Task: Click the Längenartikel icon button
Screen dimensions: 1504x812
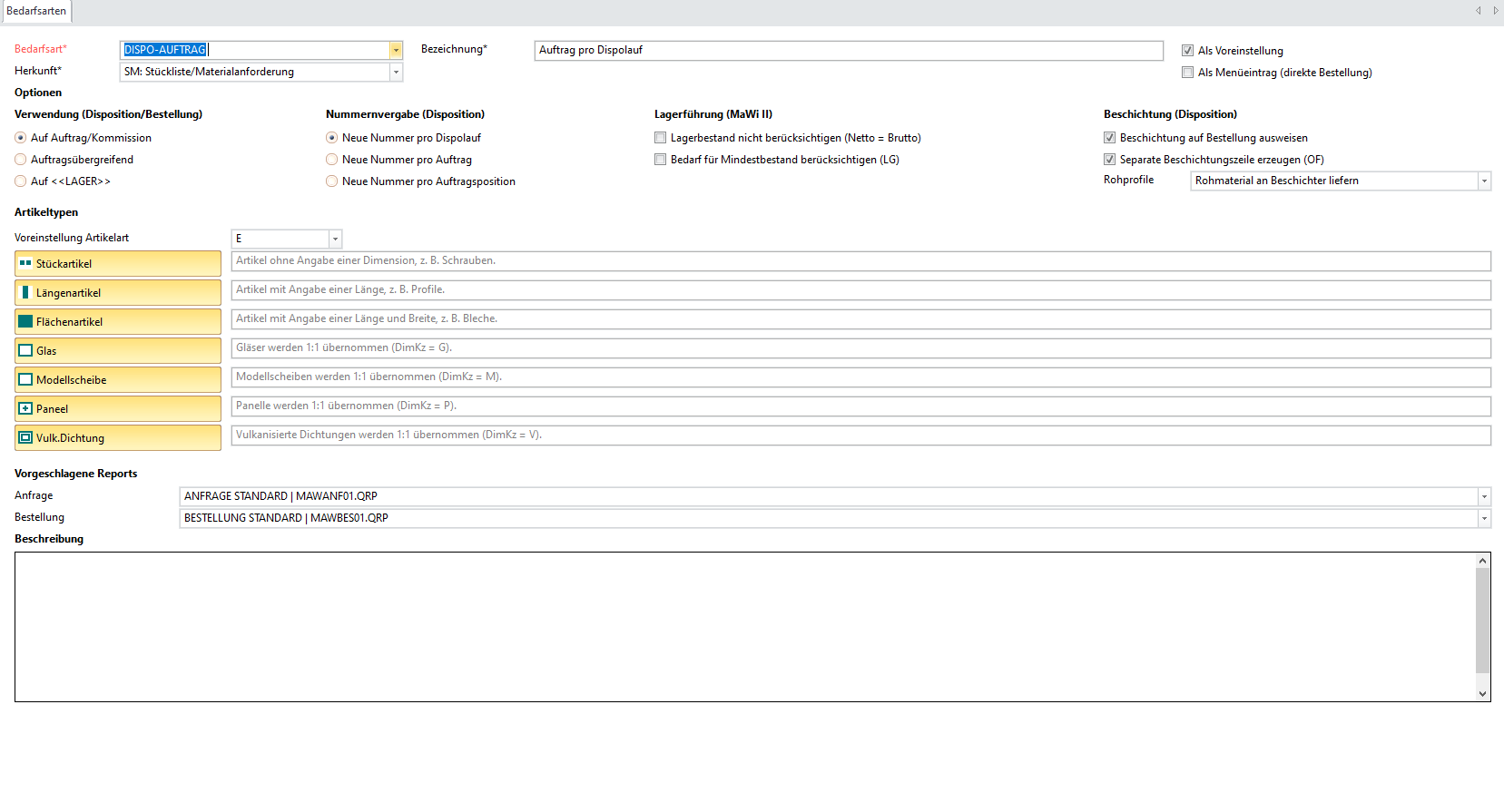Action: 25,293
